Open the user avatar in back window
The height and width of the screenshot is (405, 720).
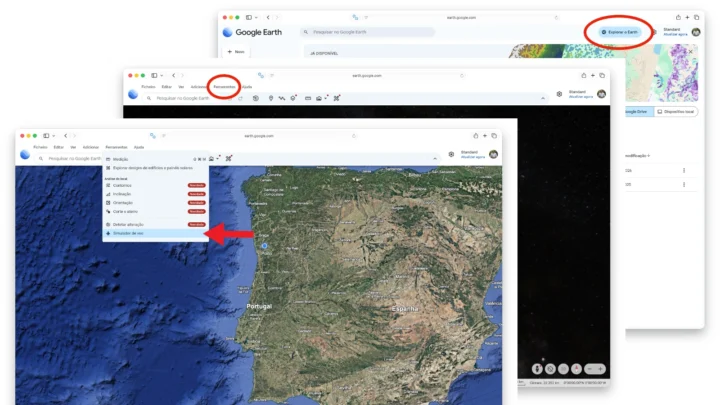click(696, 32)
